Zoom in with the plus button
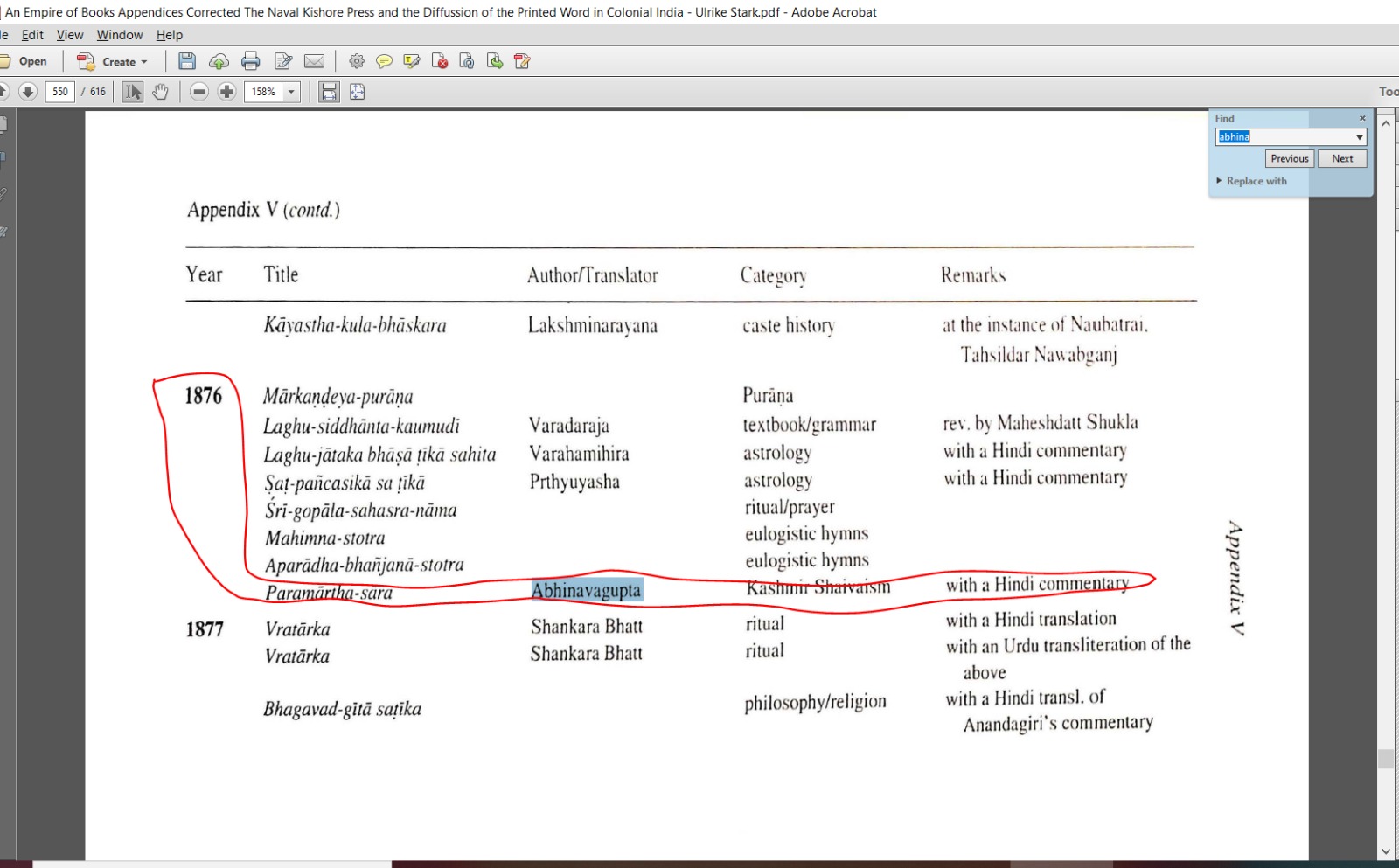 [226, 92]
